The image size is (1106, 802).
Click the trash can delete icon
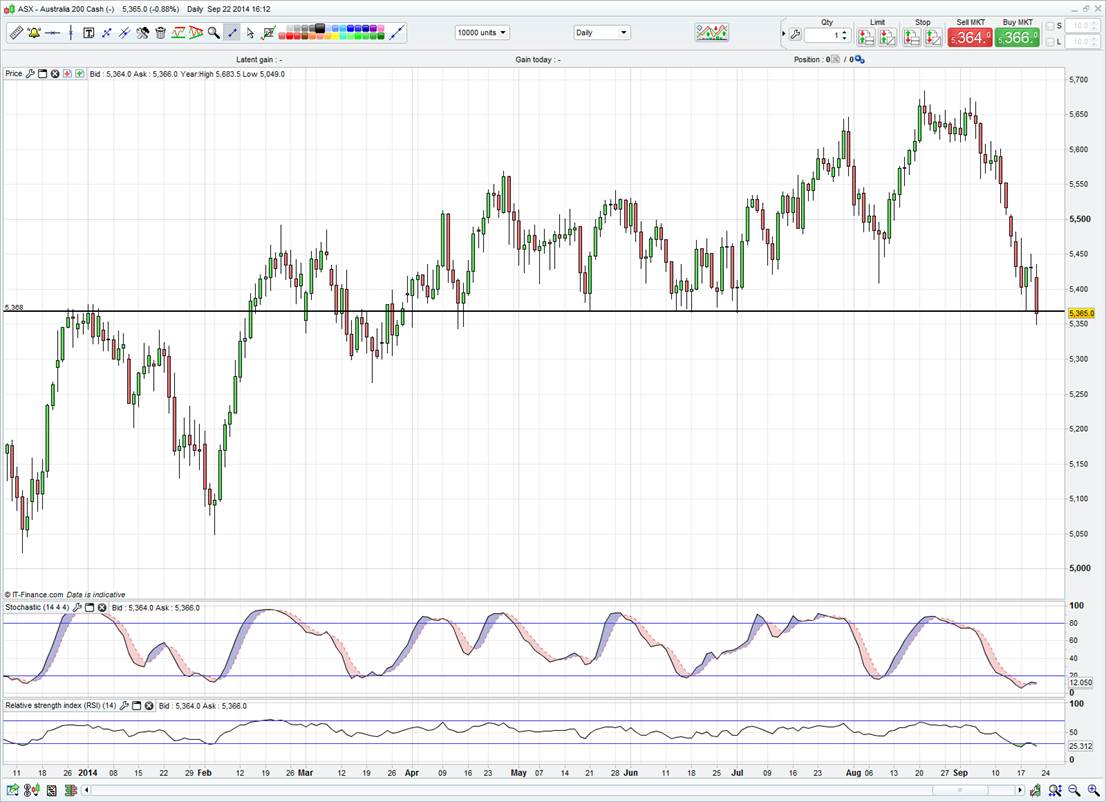pos(160,33)
